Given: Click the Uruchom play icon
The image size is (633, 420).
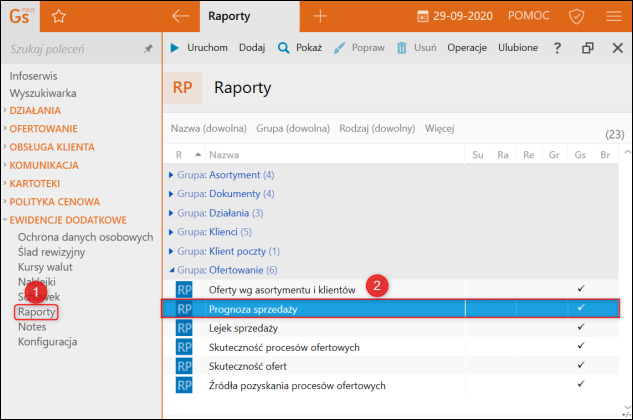Looking at the screenshot, I should [174, 48].
